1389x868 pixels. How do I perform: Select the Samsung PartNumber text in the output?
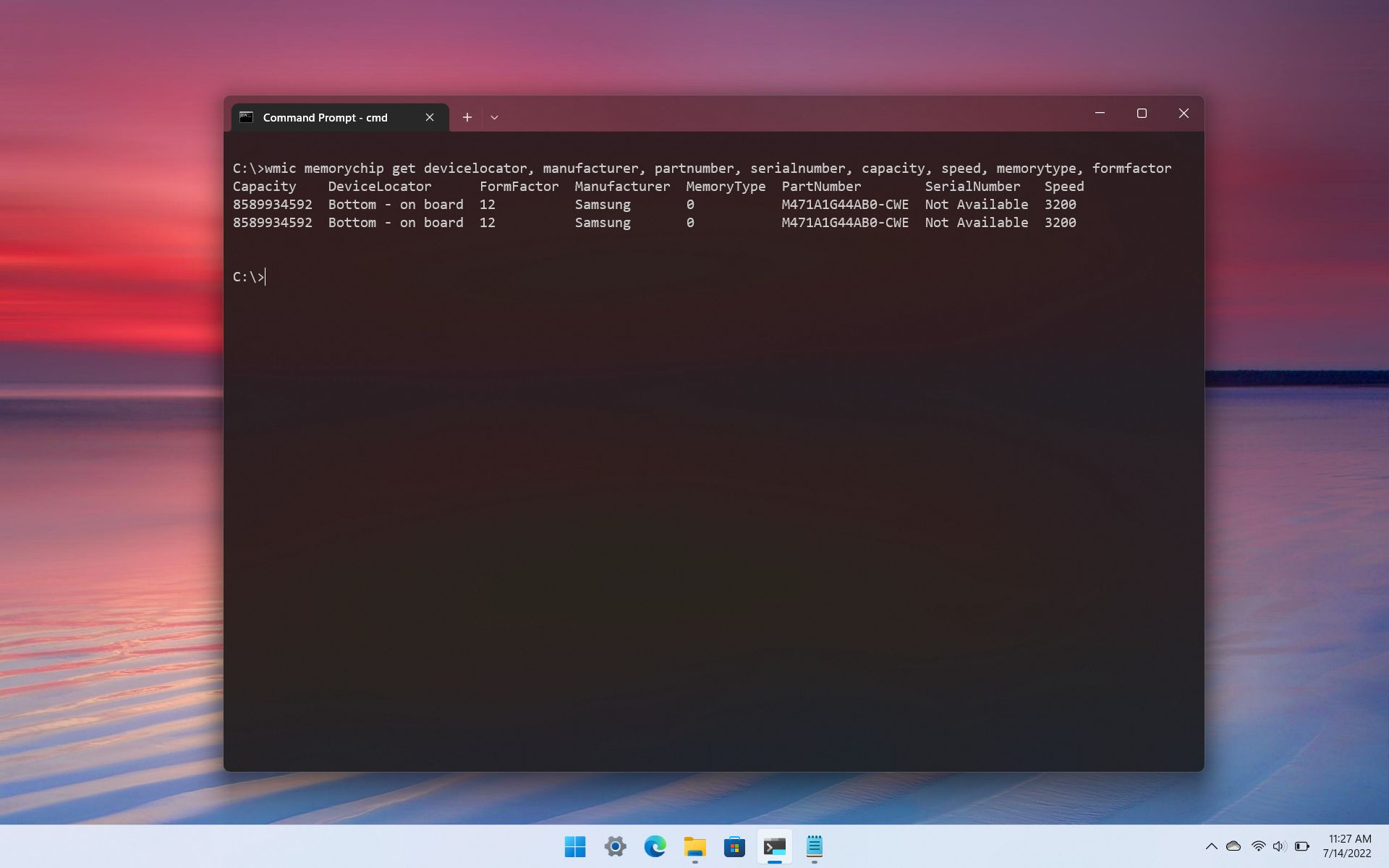[844, 205]
